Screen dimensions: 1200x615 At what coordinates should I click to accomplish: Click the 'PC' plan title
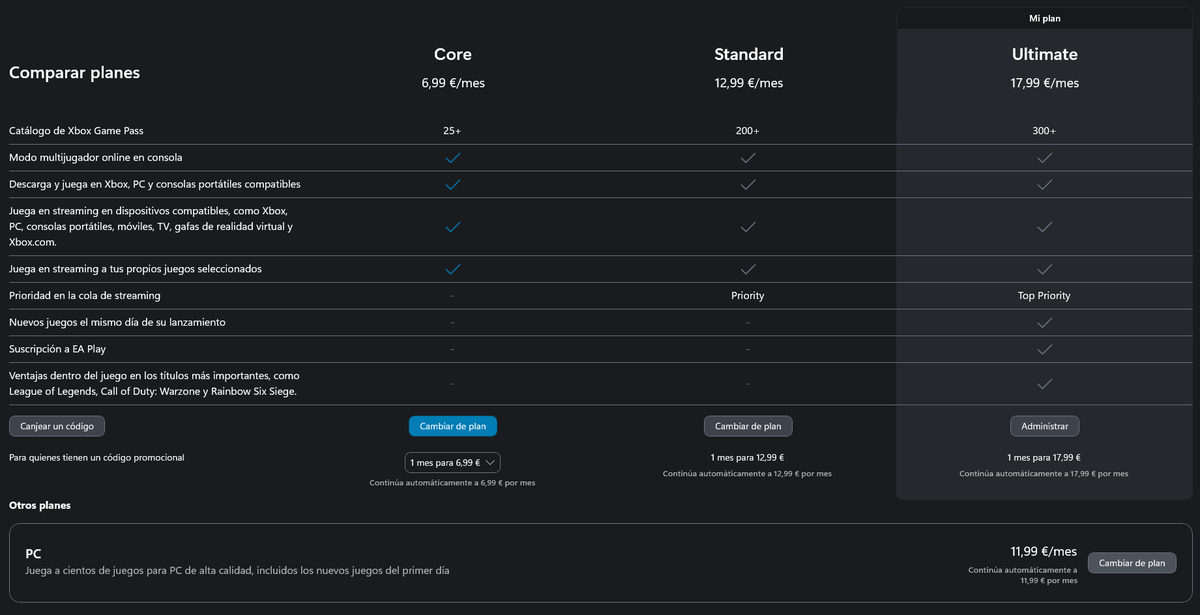pyautogui.click(x=33, y=553)
